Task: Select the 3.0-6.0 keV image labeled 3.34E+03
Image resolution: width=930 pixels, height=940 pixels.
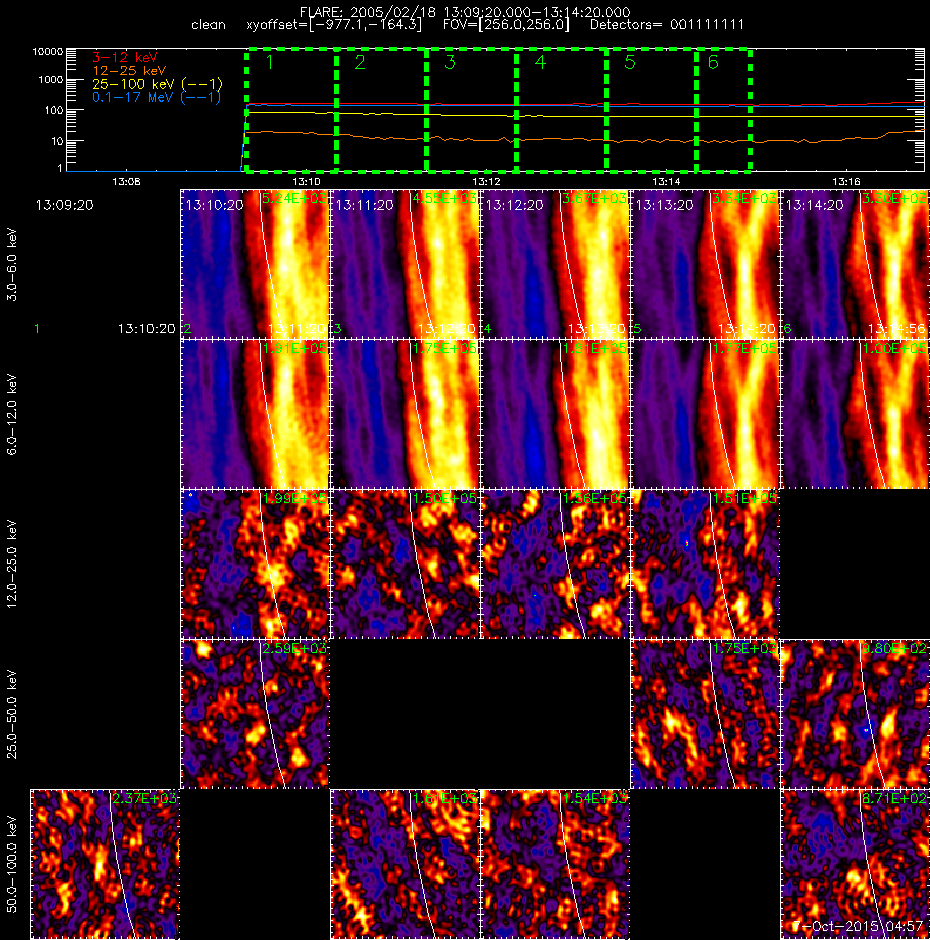Action: pyautogui.click(x=705, y=264)
